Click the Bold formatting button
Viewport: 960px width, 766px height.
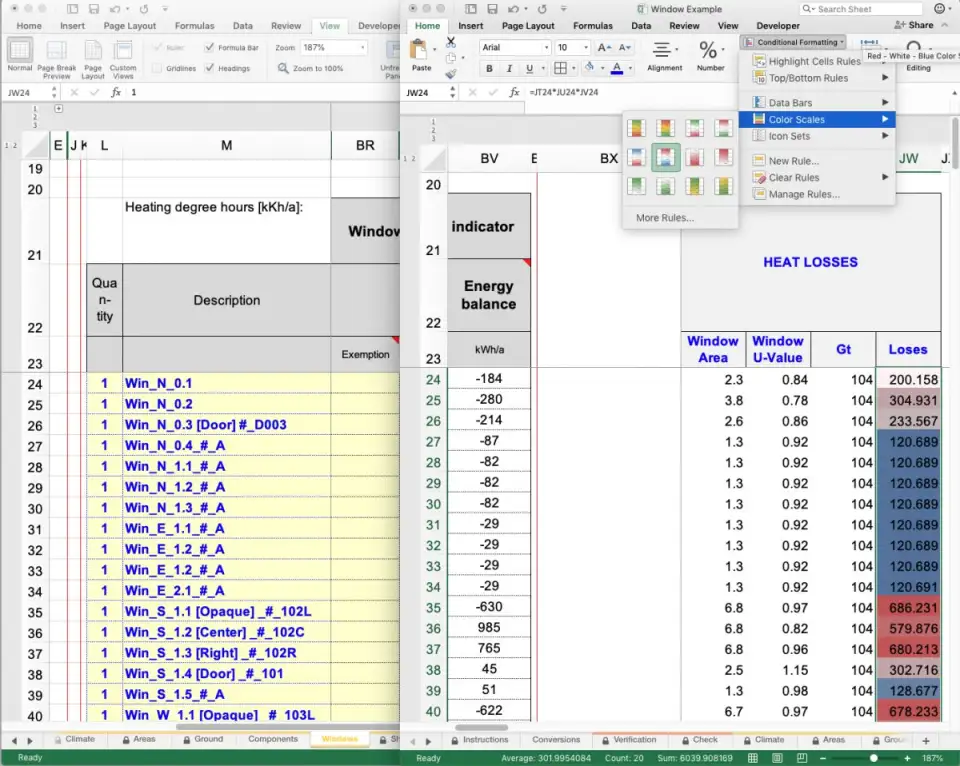pos(489,69)
